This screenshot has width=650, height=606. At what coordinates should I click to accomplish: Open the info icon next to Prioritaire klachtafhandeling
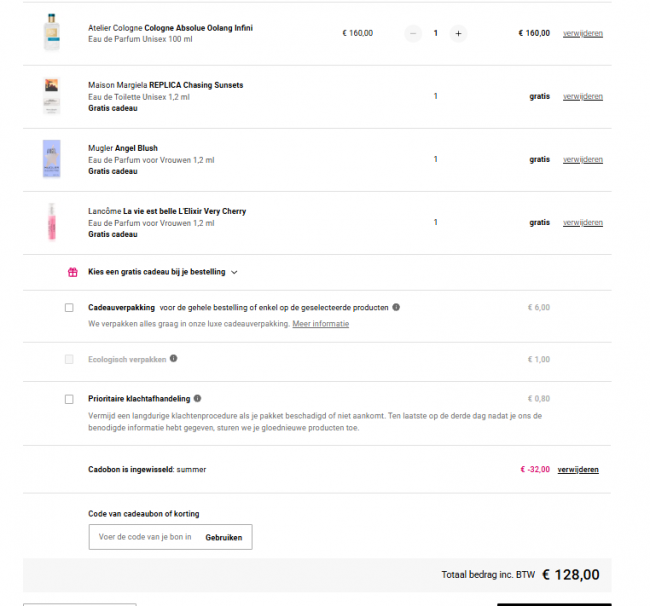[197, 398]
